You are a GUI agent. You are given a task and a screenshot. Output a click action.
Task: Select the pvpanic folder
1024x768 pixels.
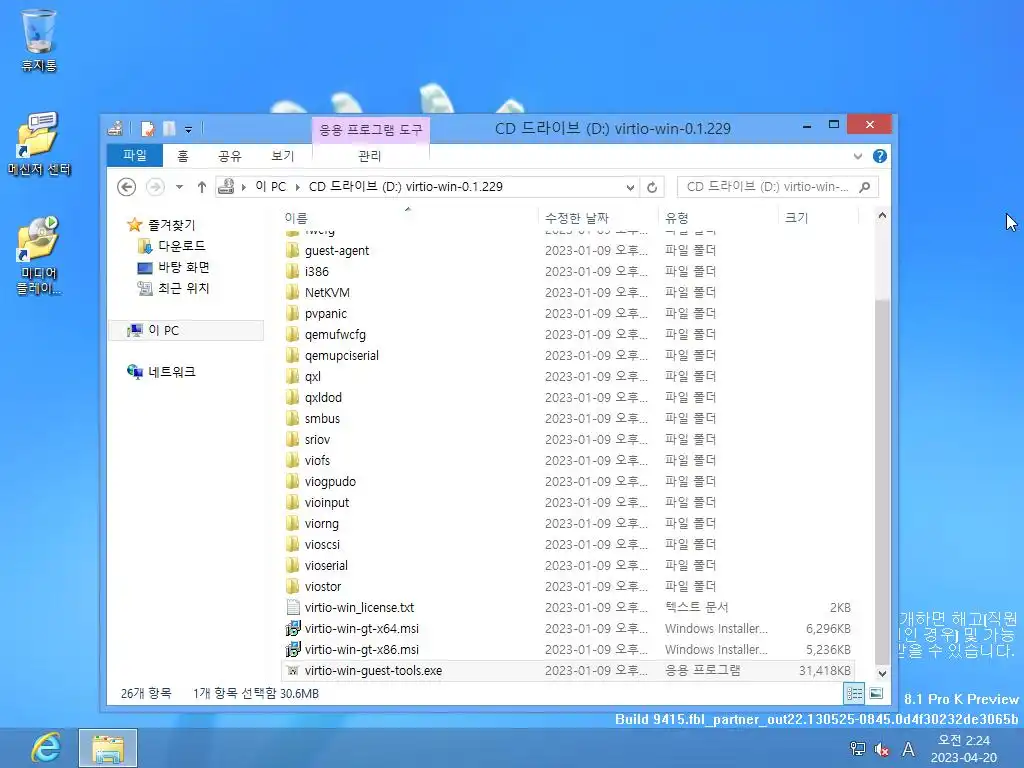point(325,313)
